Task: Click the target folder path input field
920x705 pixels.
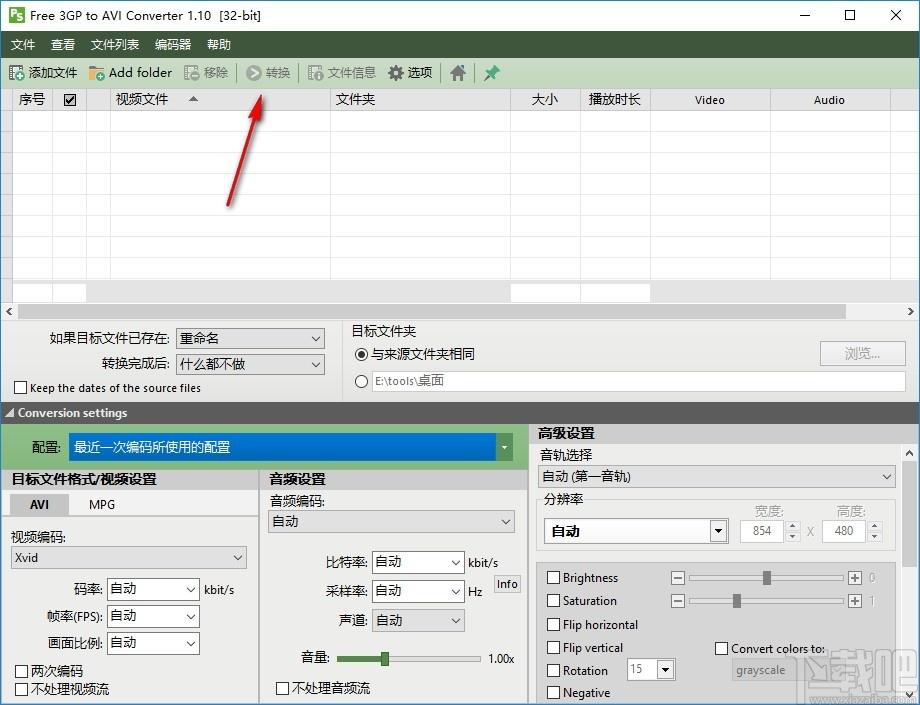Action: 638,382
